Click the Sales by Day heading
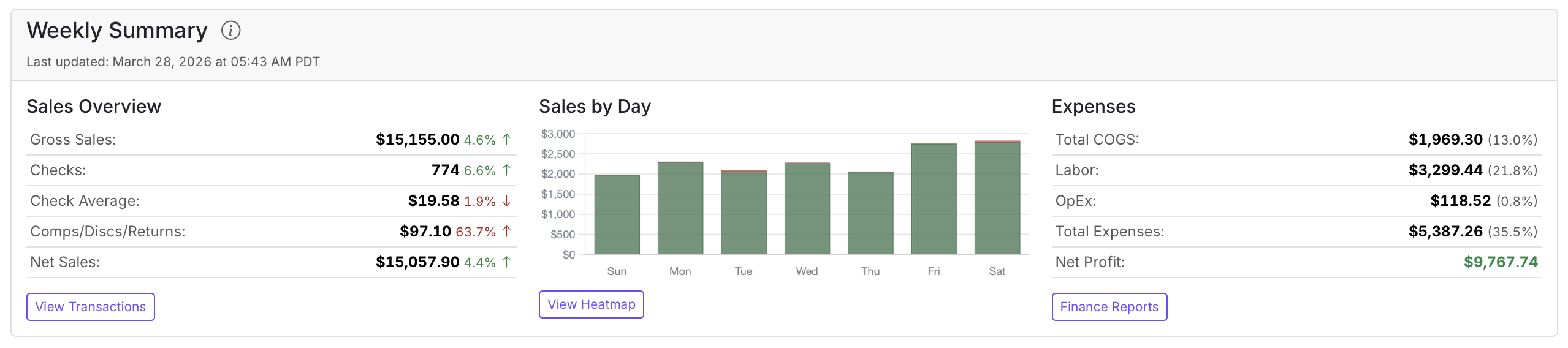Image resolution: width=1568 pixels, height=348 pixels. click(595, 107)
